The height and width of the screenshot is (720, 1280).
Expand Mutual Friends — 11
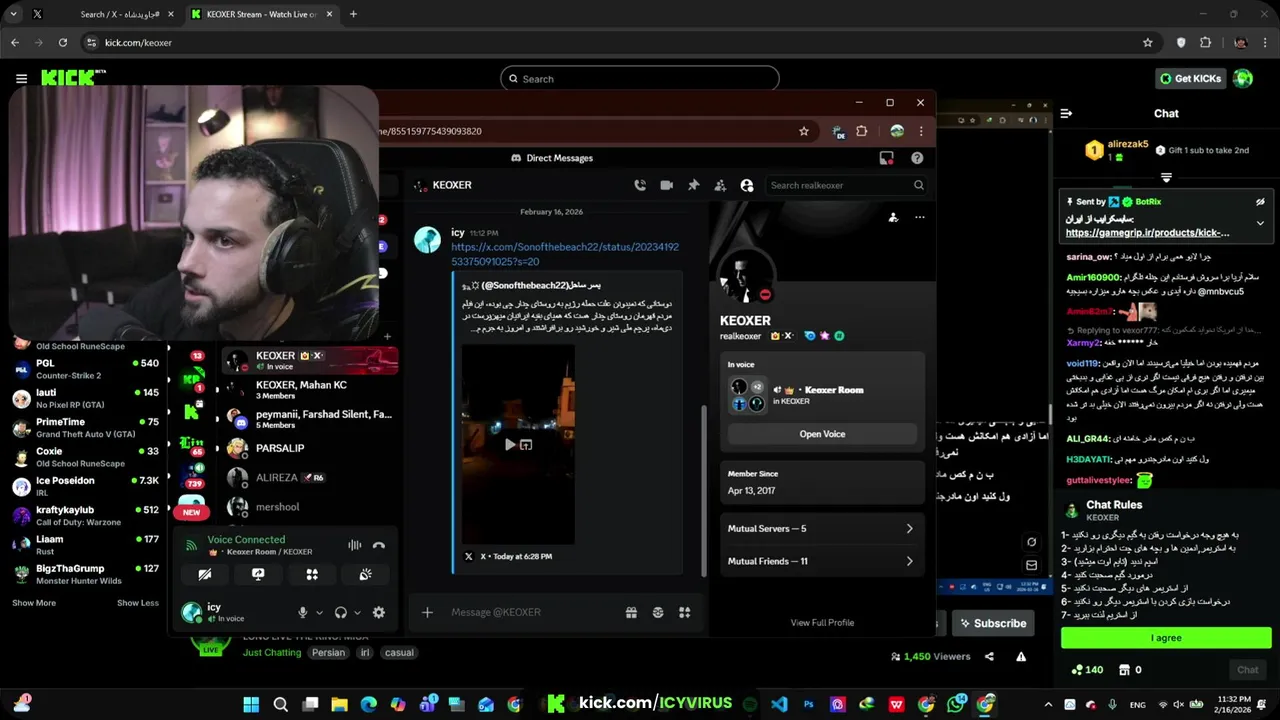point(820,561)
